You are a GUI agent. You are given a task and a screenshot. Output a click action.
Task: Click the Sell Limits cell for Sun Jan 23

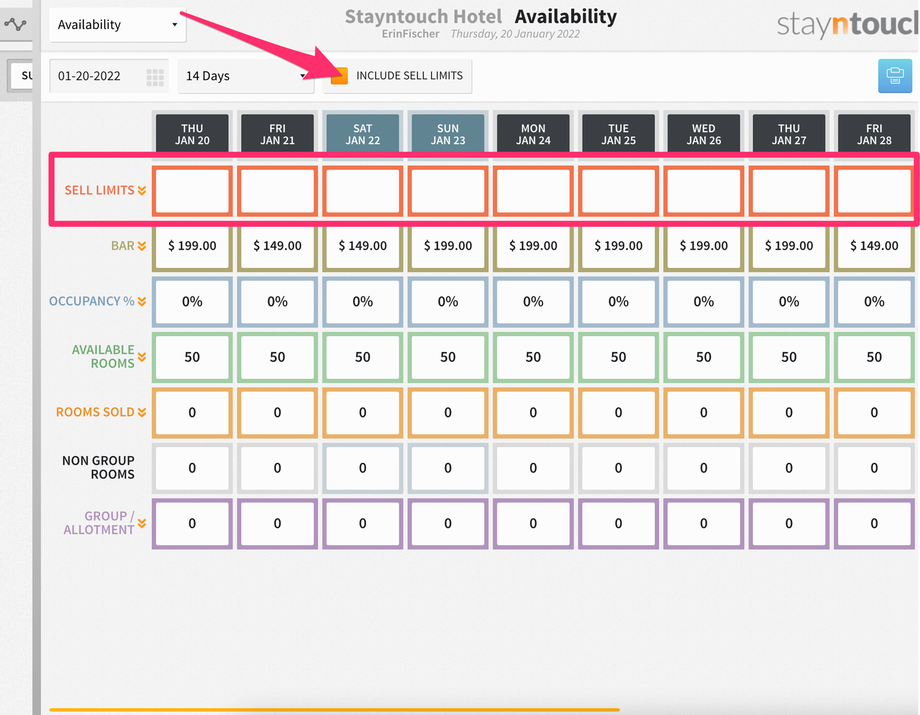448,191
